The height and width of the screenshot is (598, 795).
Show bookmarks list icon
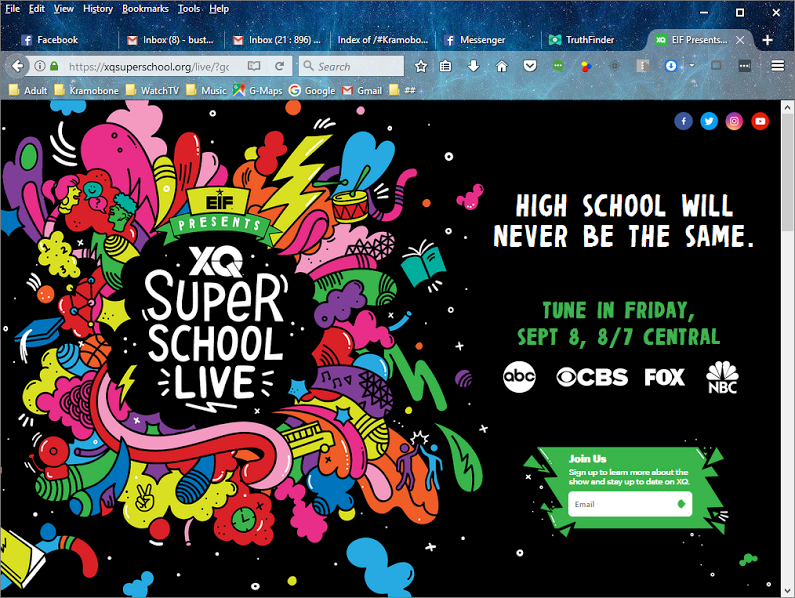point(446,66)
